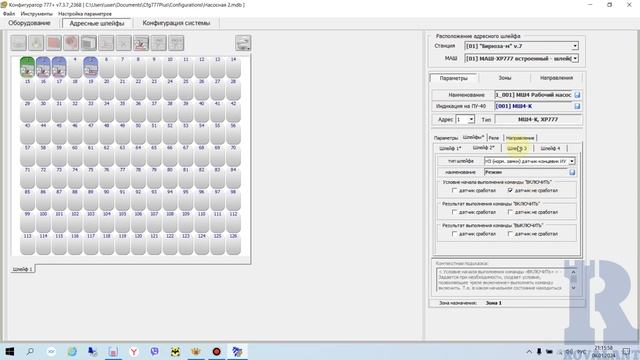Check датчик не сработал under Результат команды ВКЛЮЧИТЬ
The height and width of the screenshot is (360, 640).
point(510,212)
